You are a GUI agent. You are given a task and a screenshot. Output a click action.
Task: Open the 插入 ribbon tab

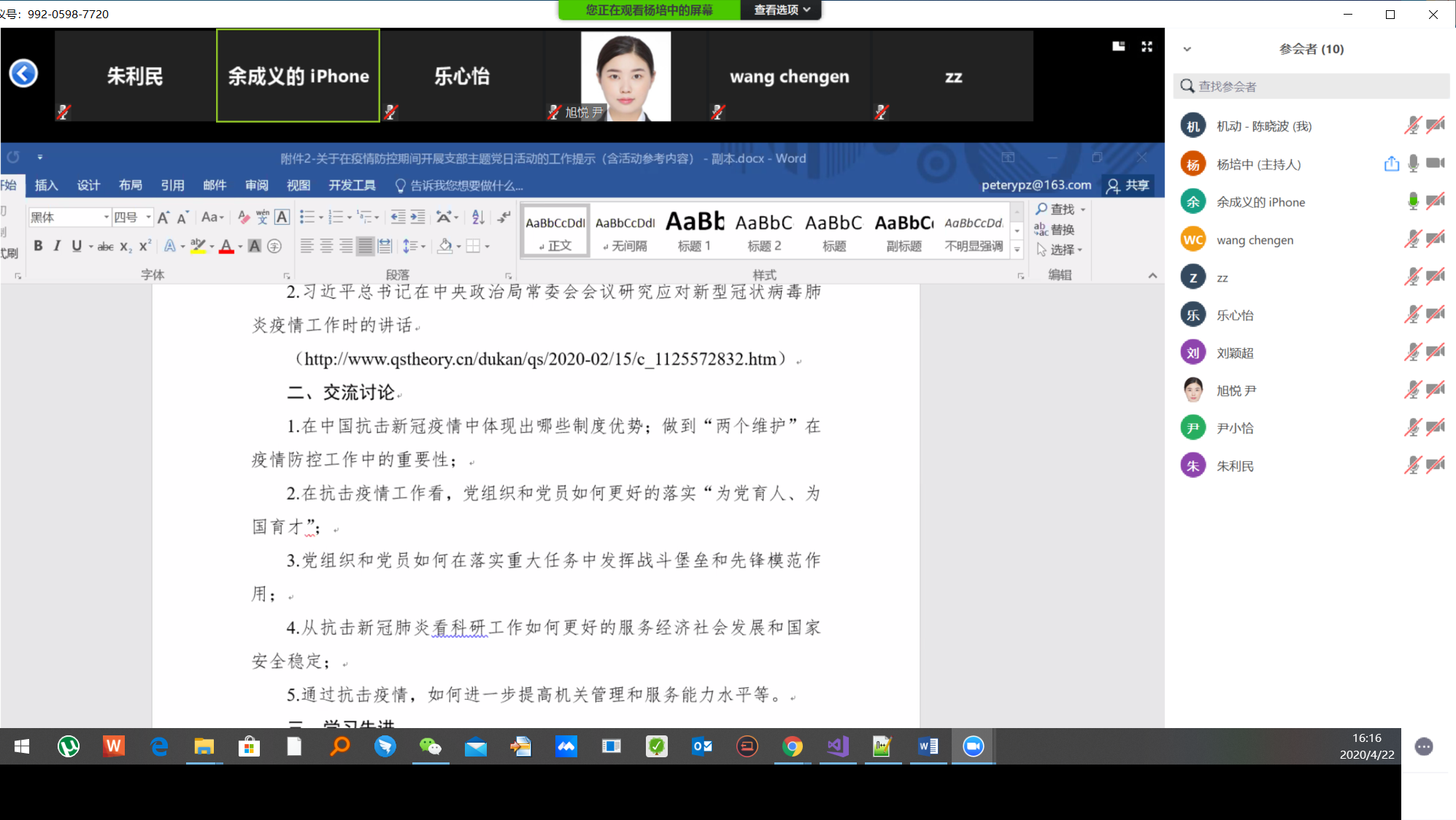click(46, 186)
